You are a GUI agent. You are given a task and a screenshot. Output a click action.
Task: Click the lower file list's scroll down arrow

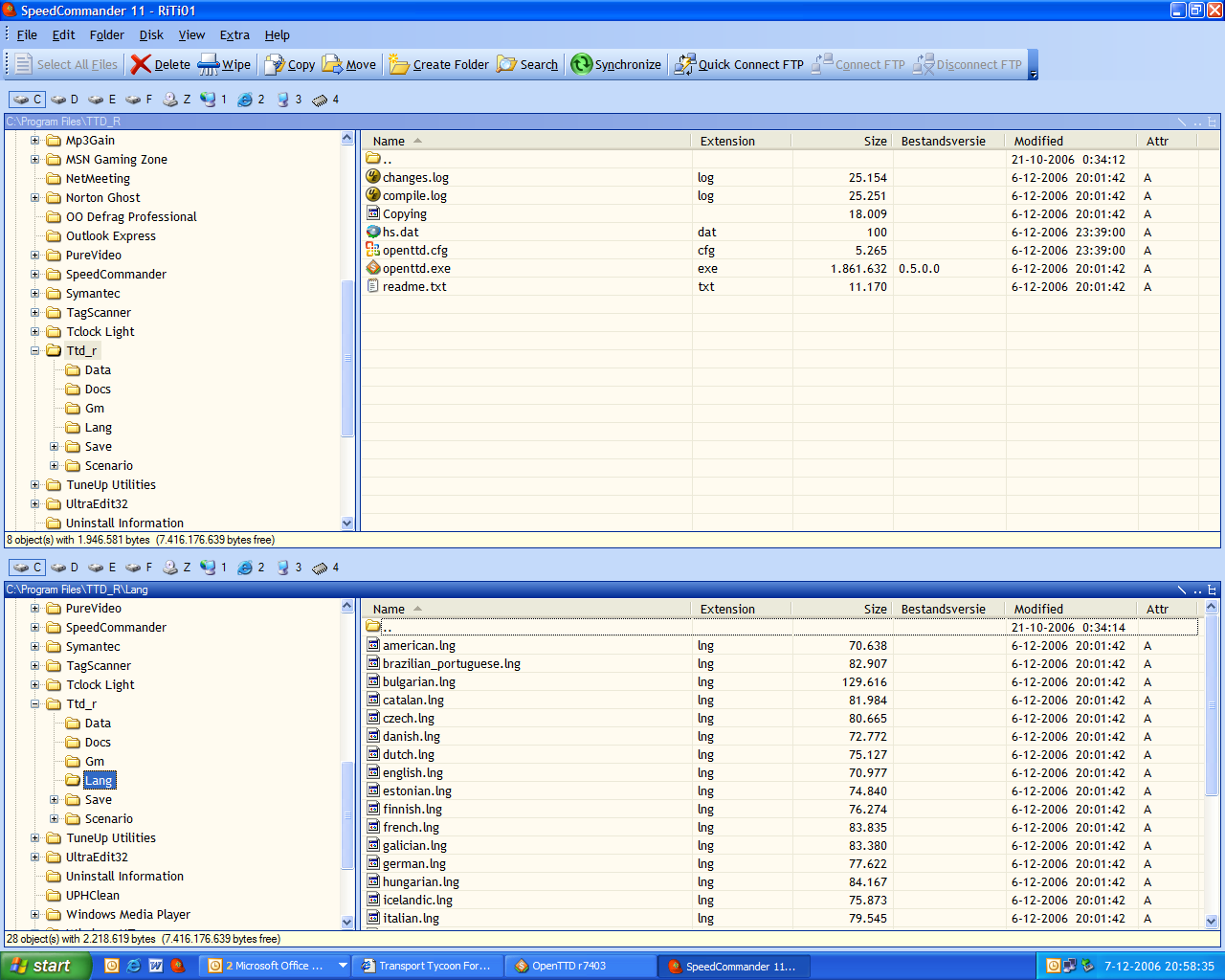(x=1211, y=922)
